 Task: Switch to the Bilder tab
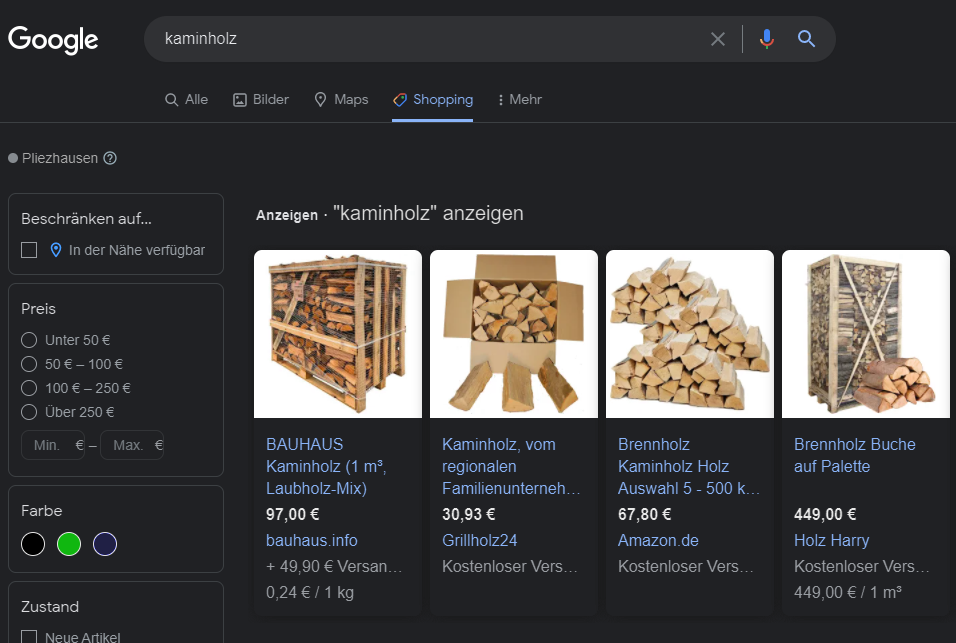click(x=261, y=99)
